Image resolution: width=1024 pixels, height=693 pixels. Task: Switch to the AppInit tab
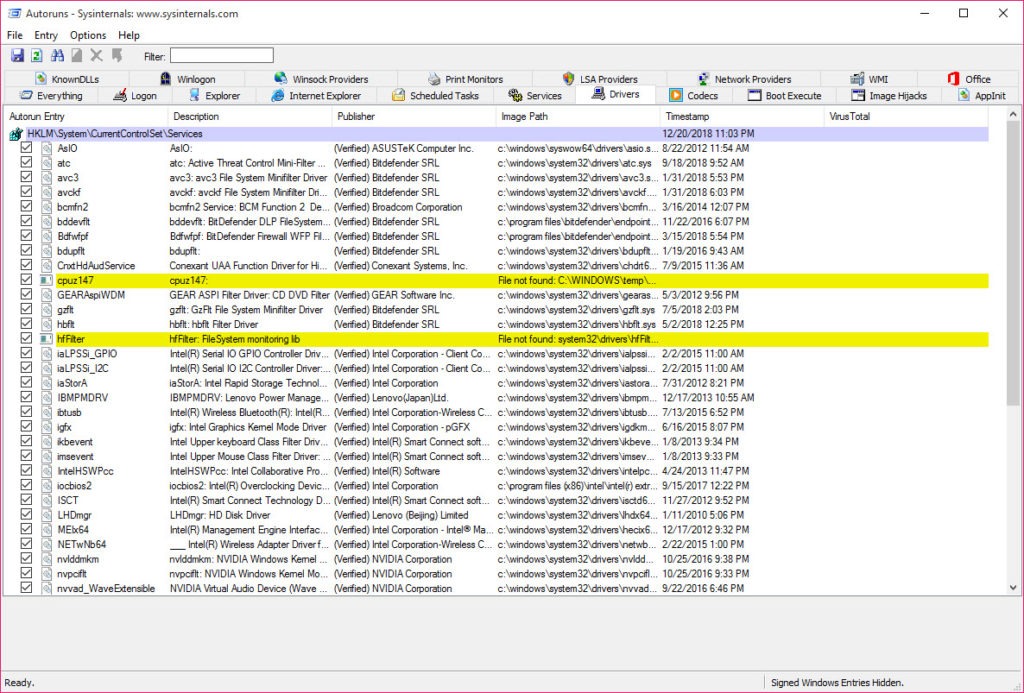coord(982,95)
